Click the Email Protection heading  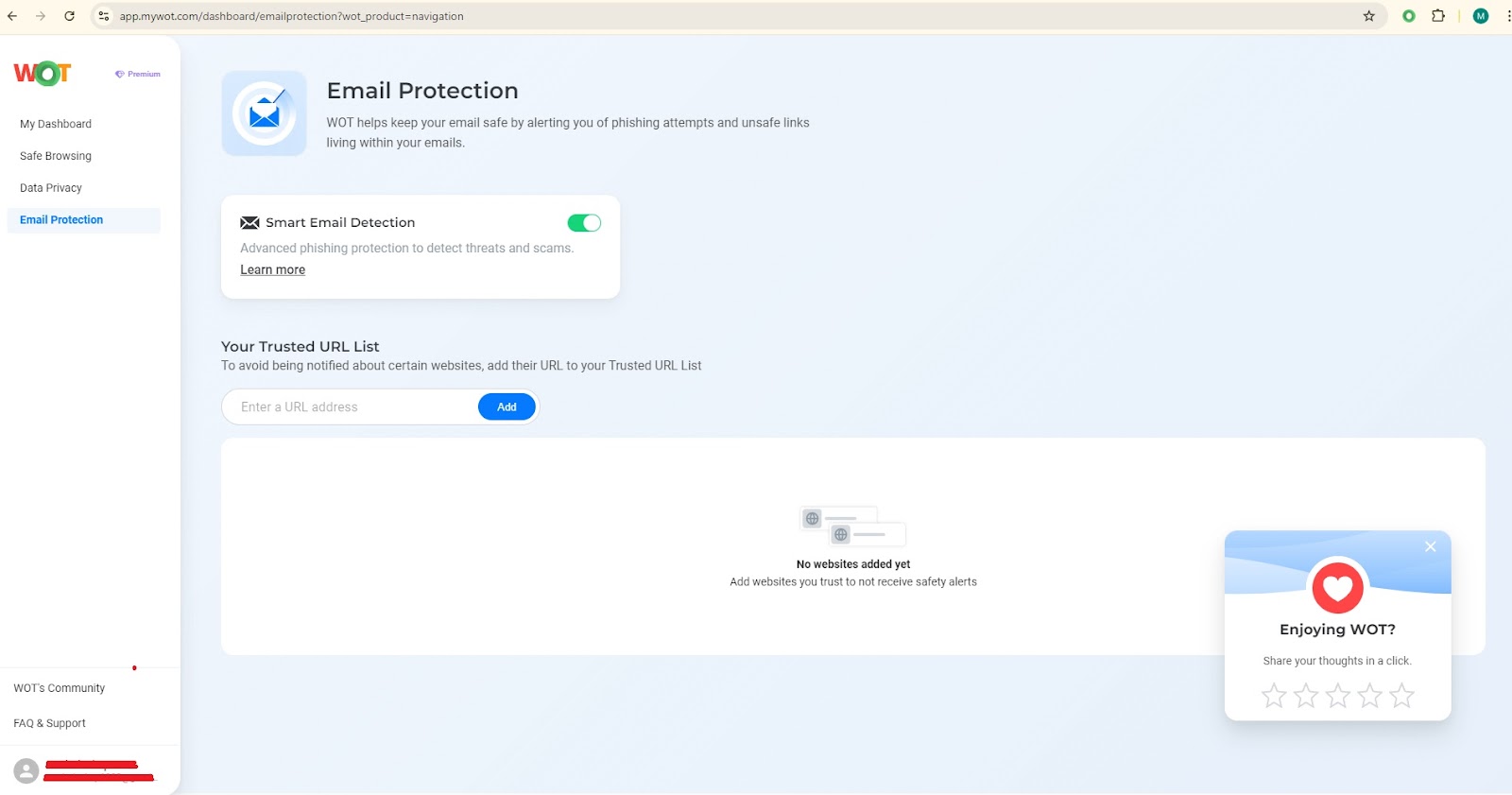click(x=422, y=91)
